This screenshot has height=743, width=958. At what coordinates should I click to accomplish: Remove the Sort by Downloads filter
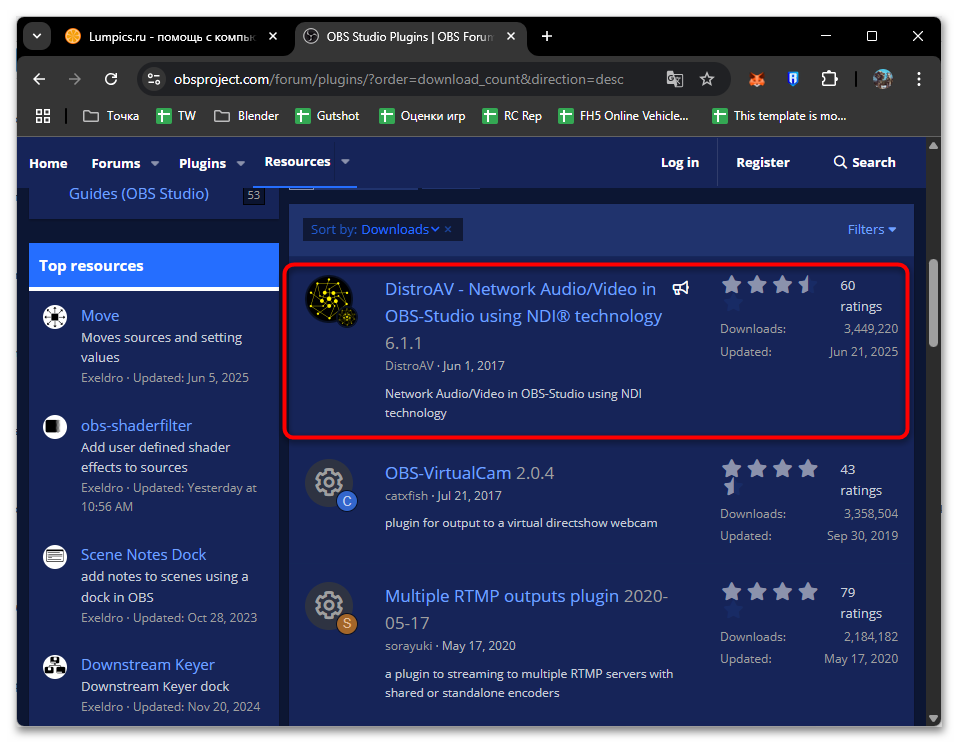pyautogui.click(x=448, y=230)
